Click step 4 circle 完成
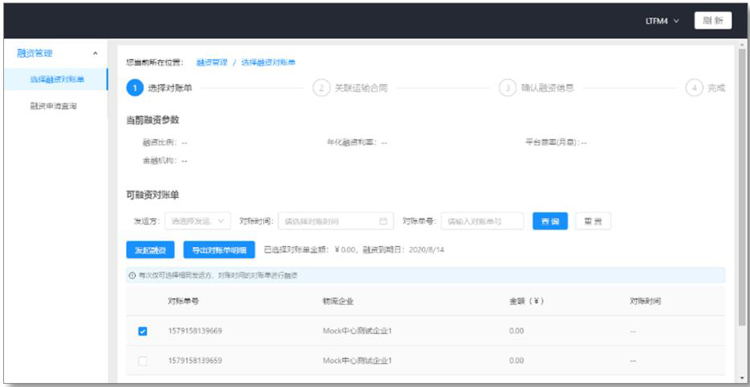This screenshot has width=750, height=387. pyautogui.click(x=694, y=88)
